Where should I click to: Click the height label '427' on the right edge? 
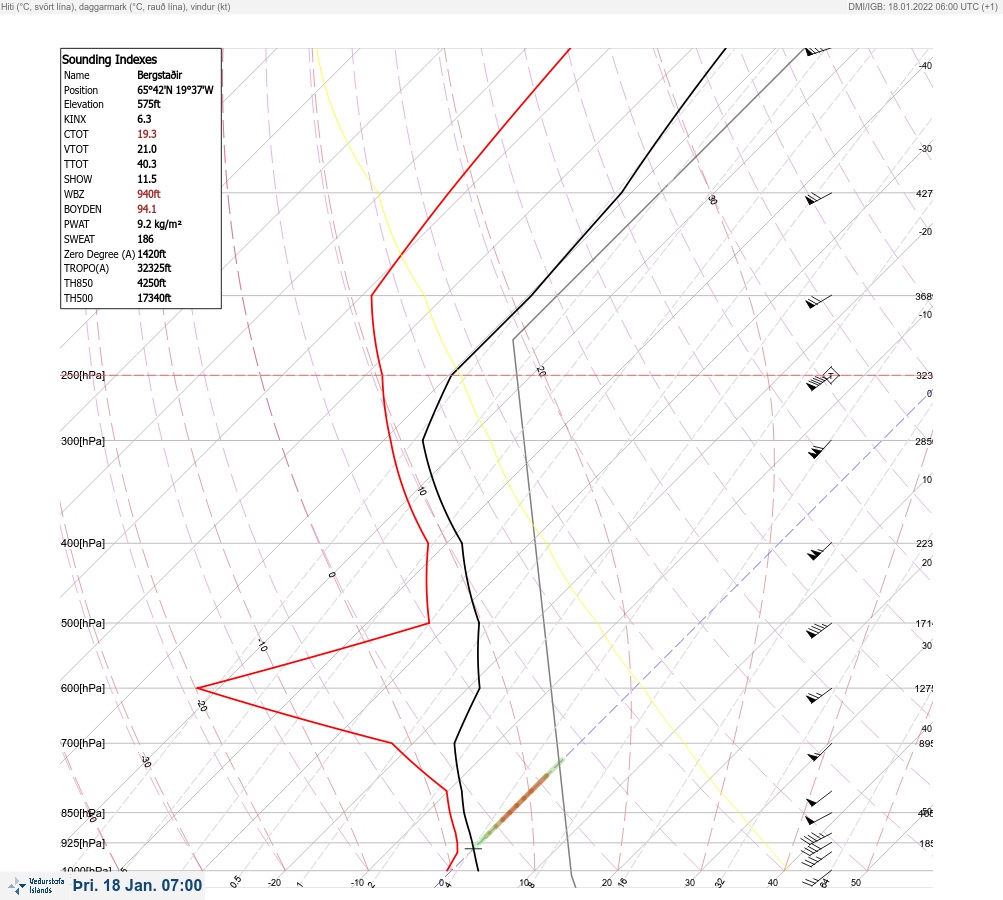[x=924, y=193]
